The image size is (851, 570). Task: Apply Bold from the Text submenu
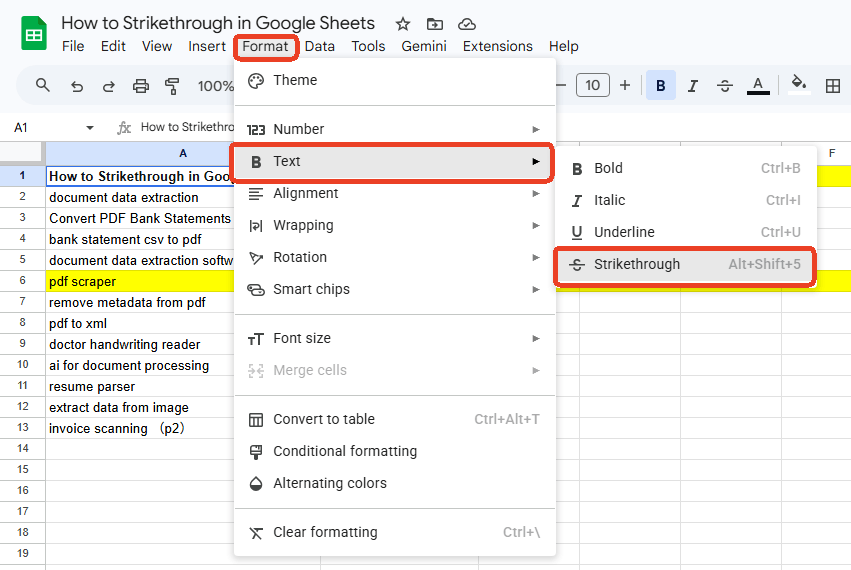(x=686, y=168)
